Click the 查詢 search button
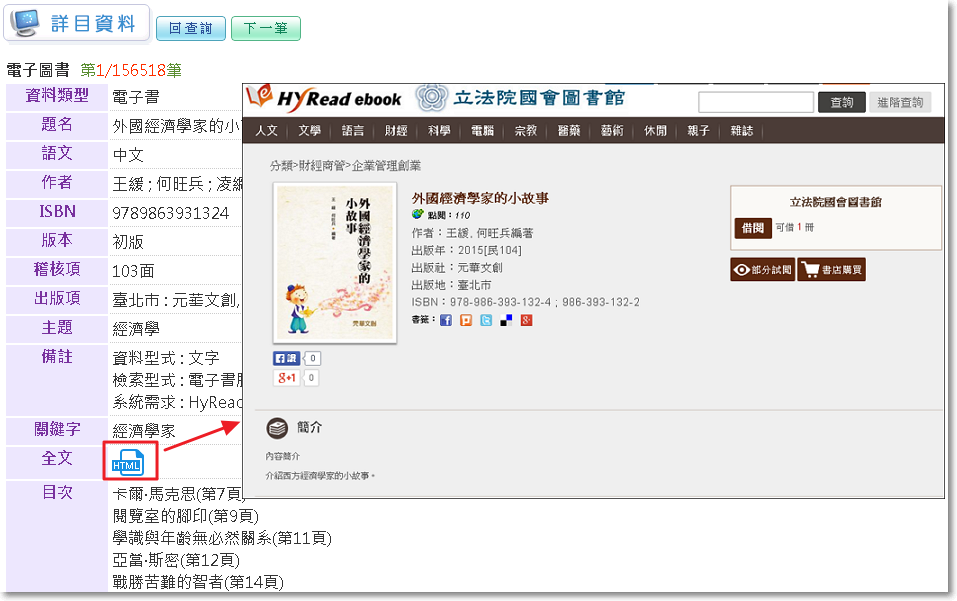Screen dimensions: 957x601 [842, 102]
